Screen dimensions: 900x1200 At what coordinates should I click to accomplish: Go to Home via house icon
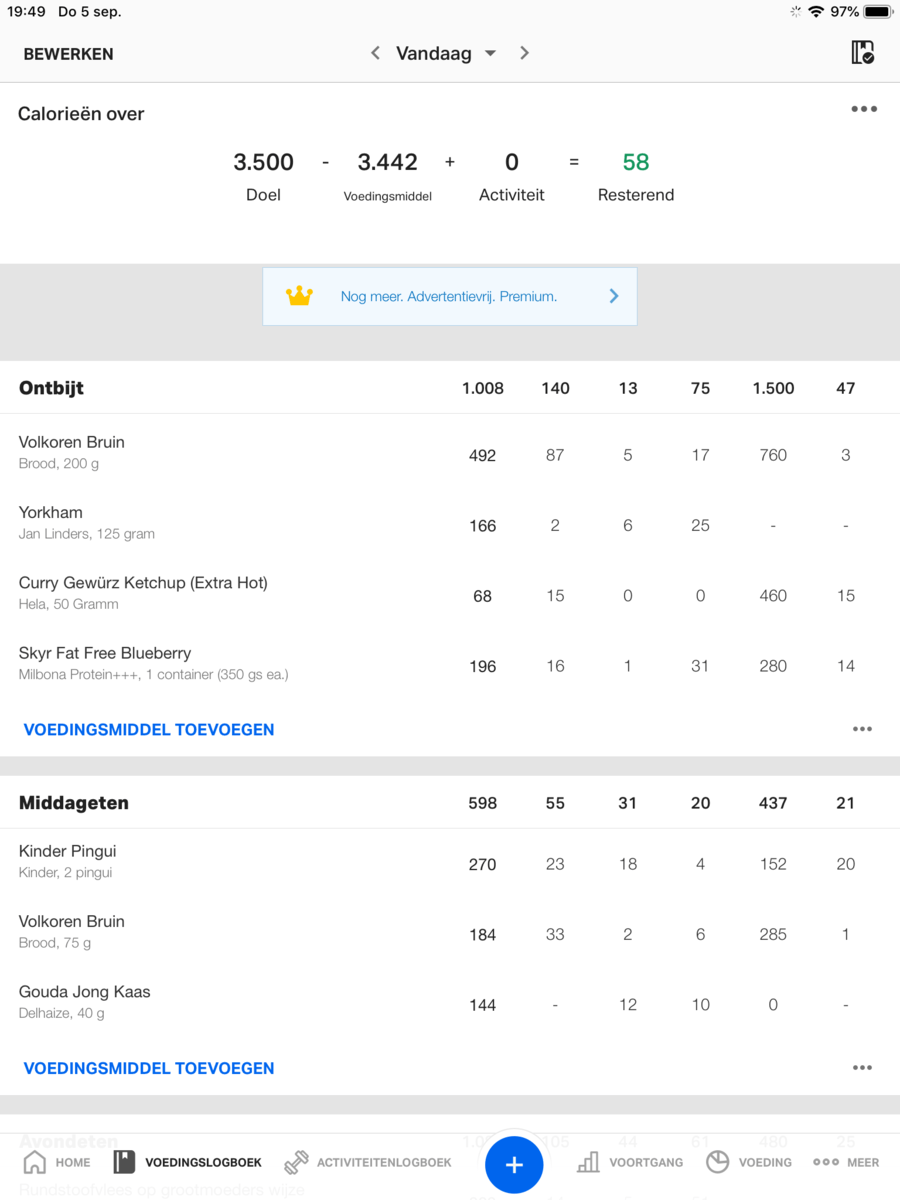35,1162
